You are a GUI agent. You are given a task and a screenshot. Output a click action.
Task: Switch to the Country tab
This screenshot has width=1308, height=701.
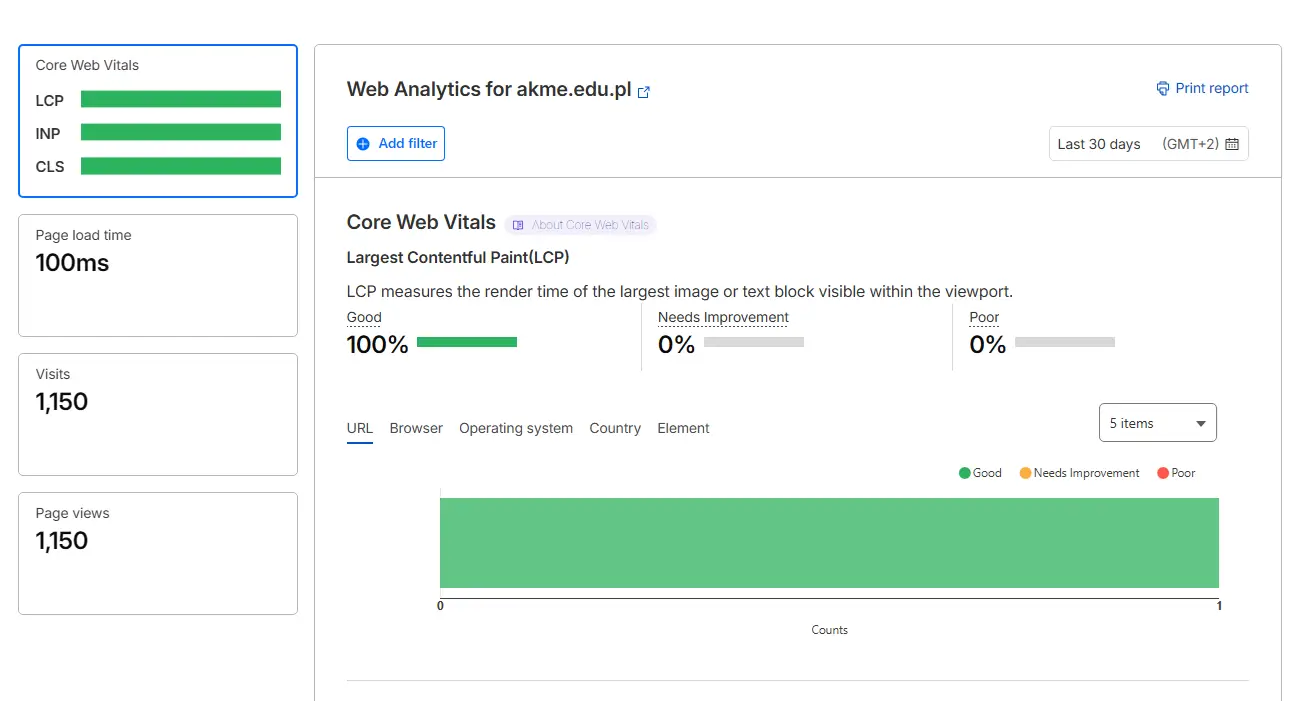coord(615,428)
